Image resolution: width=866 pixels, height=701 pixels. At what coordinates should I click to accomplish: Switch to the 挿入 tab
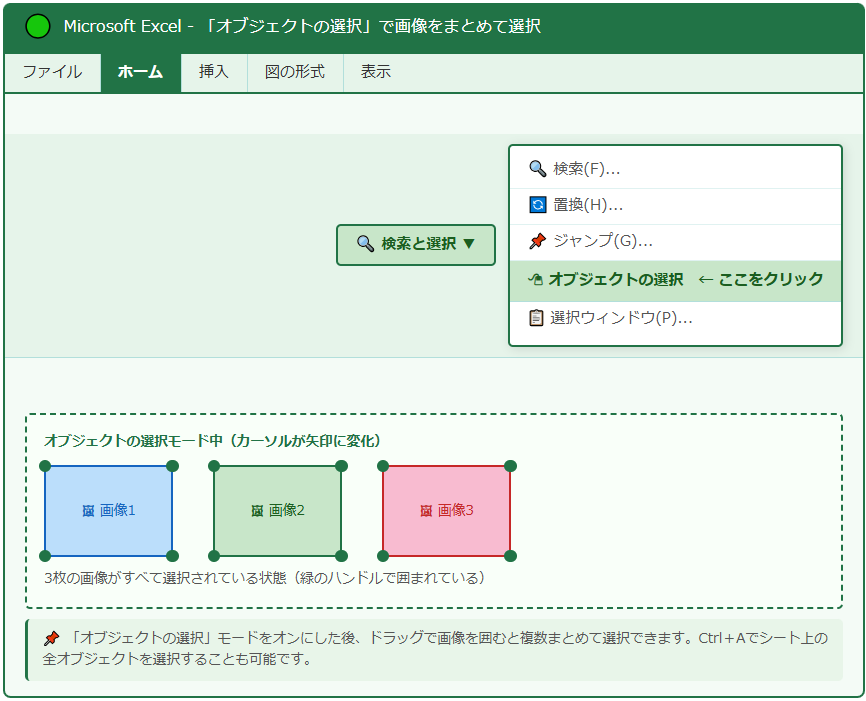click(x=214, y=72)
